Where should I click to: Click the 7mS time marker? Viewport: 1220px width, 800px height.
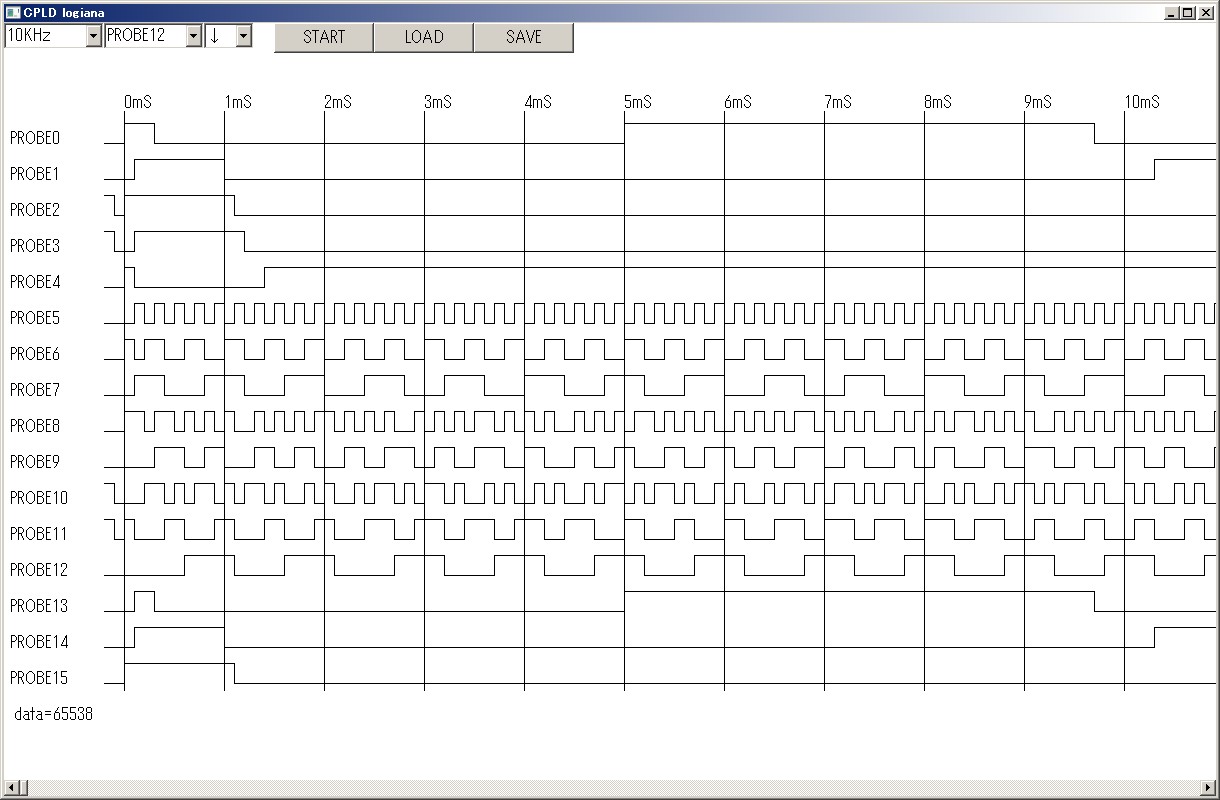tap(838, 102)
